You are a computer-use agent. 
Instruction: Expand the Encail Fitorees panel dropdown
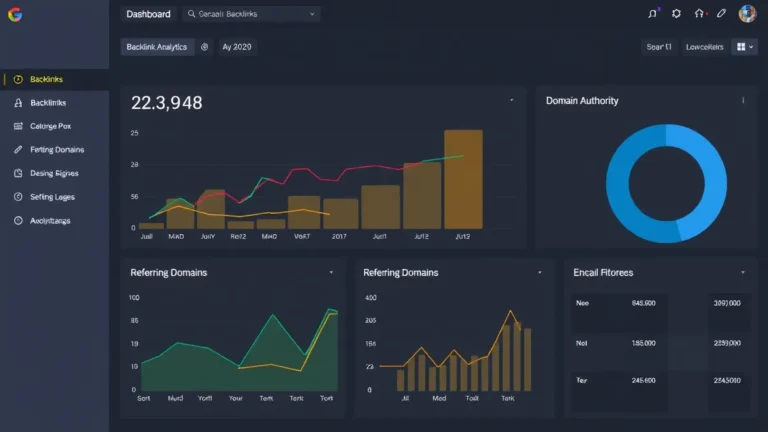(x=742, y=272)
